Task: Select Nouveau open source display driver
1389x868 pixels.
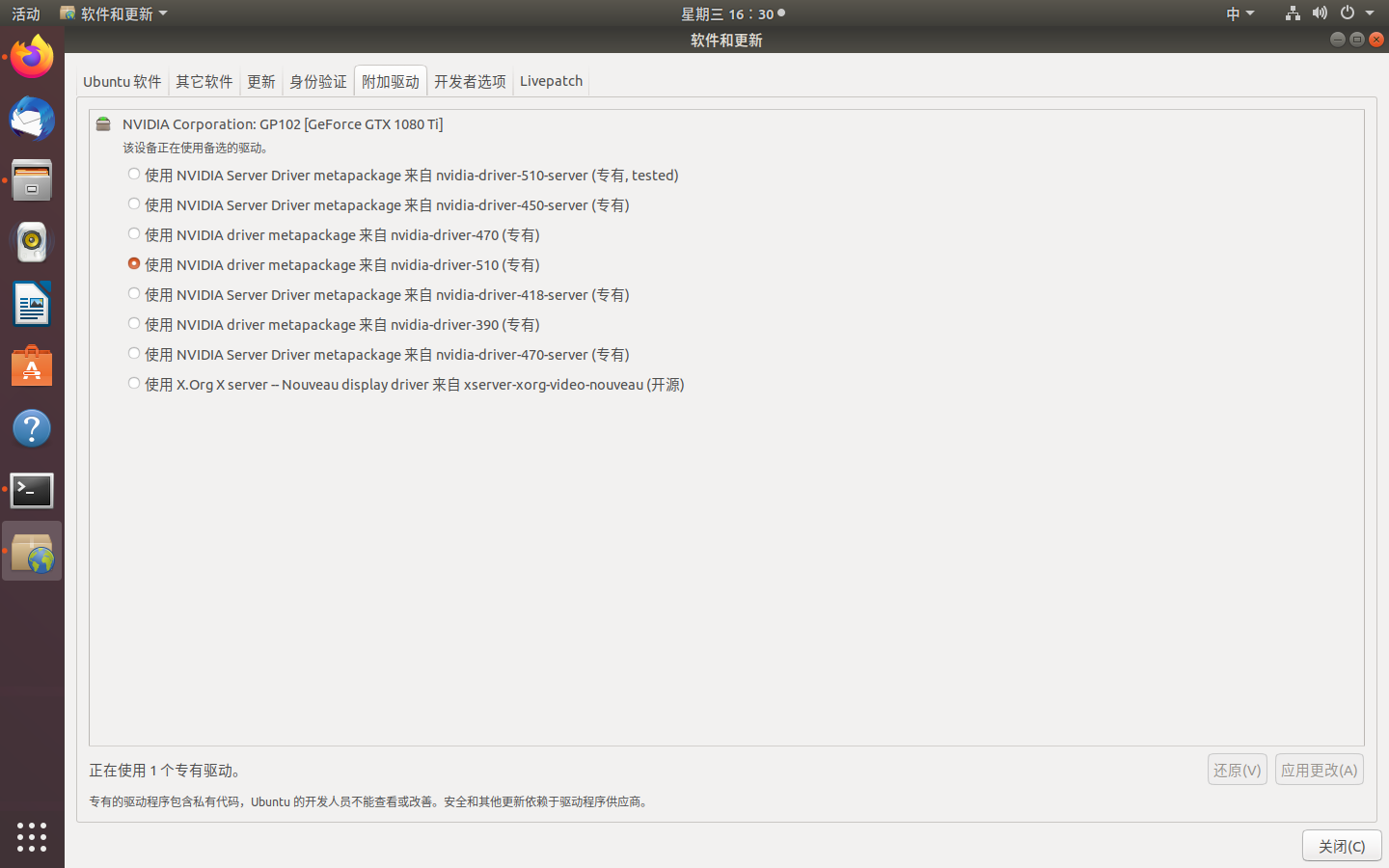Action: (405, 384)
